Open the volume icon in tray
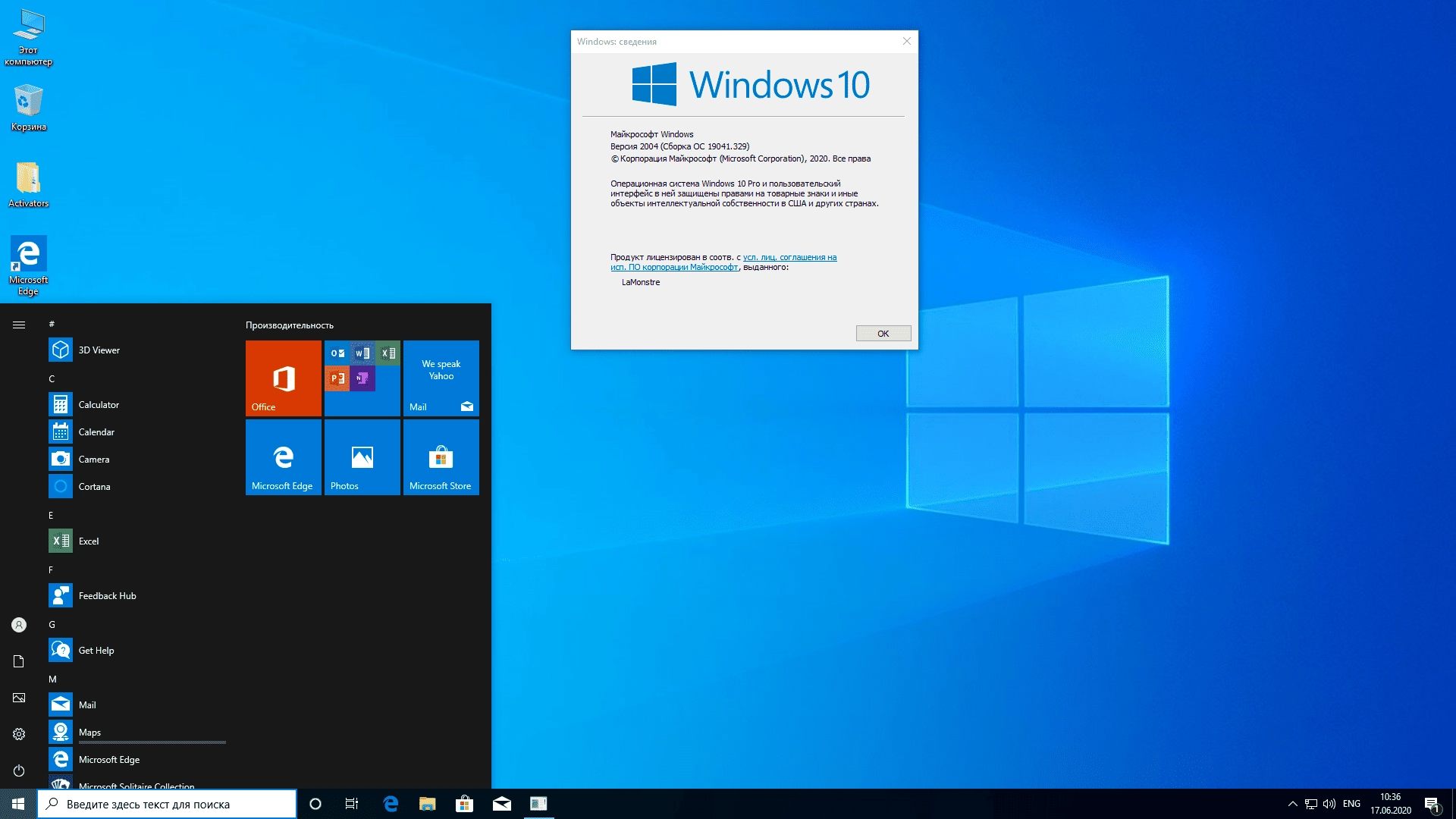 point(1329,804)
